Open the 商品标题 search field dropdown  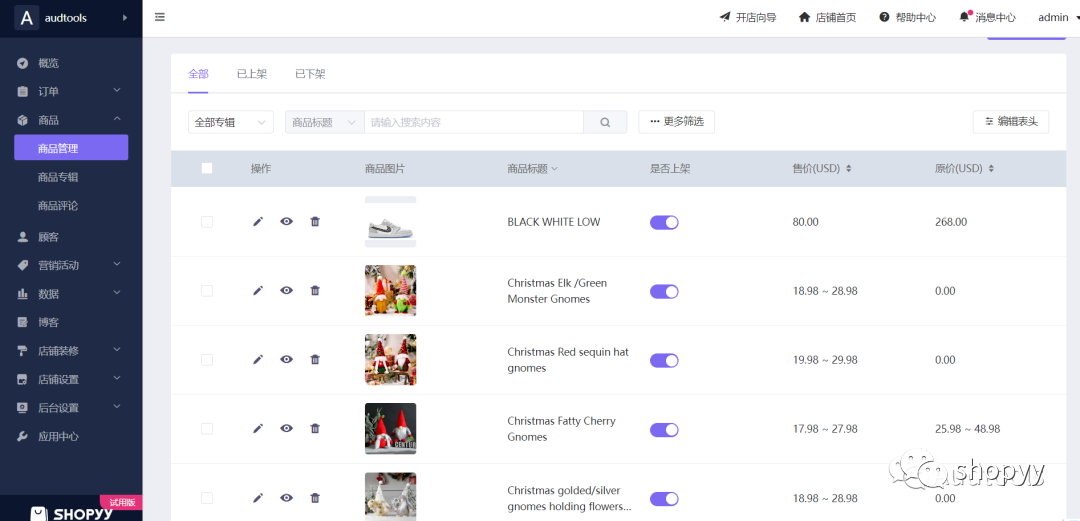[x=324, y=122]
